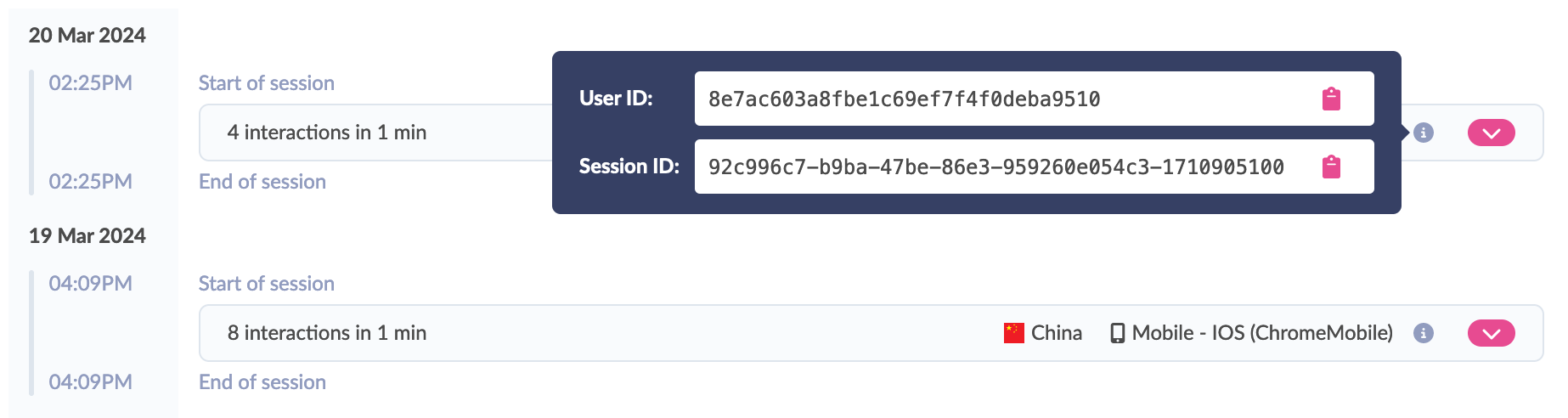Click Start of session at 02:25PM
This screenshot has height=418, width=1568.
pos(267,83)
